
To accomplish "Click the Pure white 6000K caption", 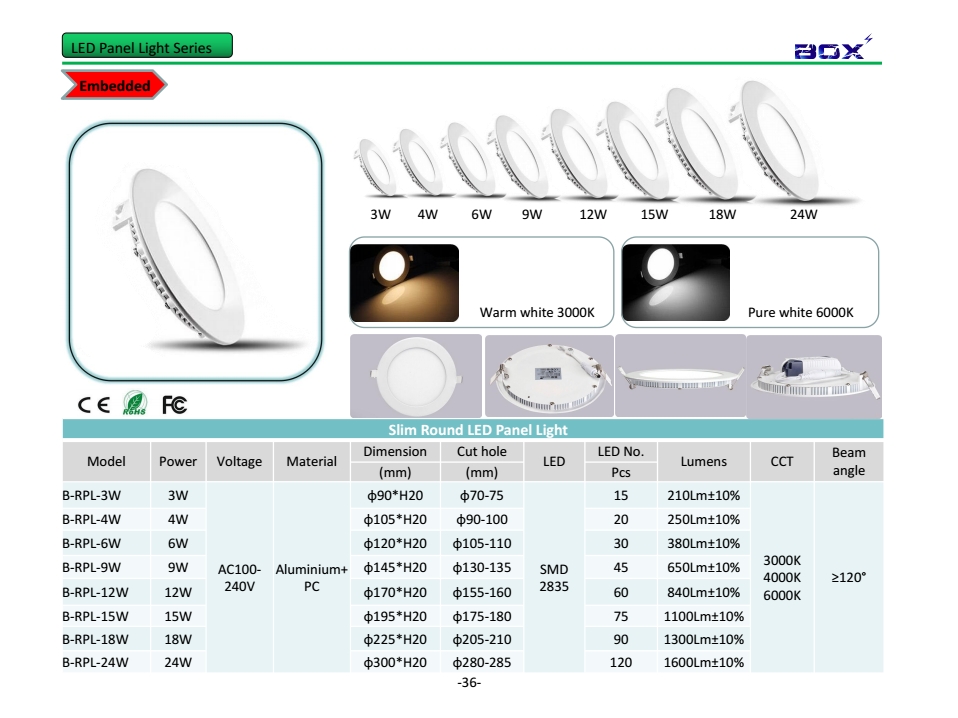I will (x=800, y=312).
